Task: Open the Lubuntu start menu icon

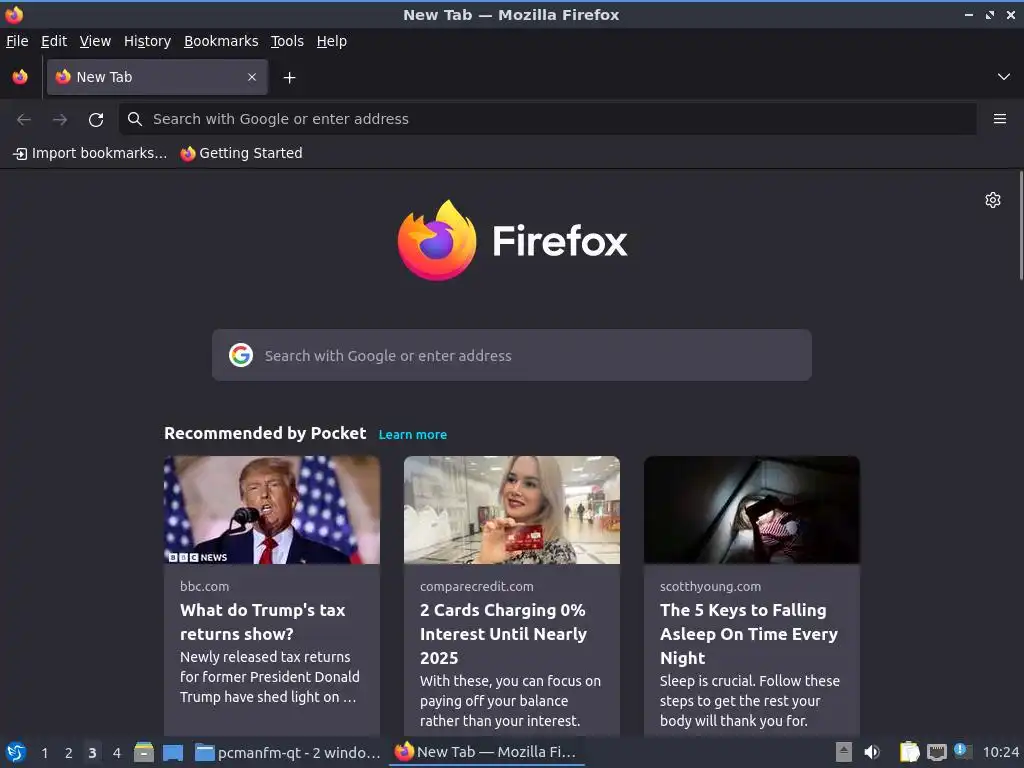Action: [16, 752]
